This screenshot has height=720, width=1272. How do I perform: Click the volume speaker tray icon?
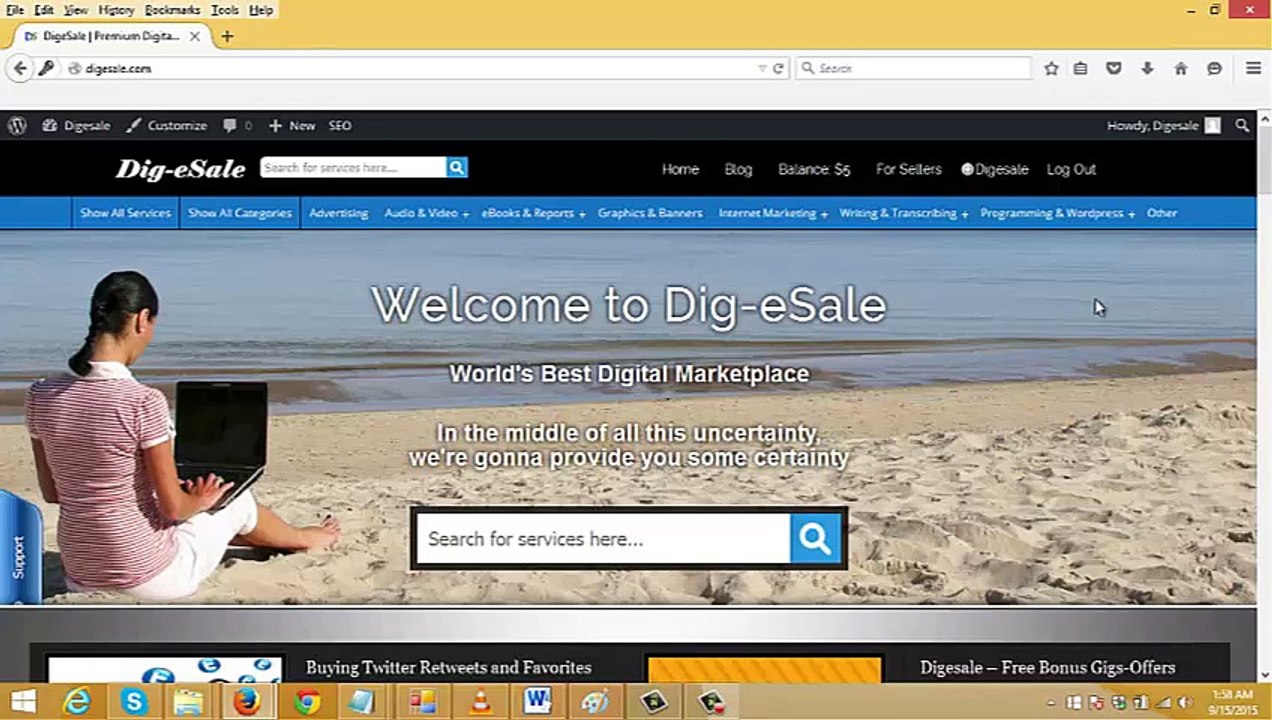point(1185,702)
